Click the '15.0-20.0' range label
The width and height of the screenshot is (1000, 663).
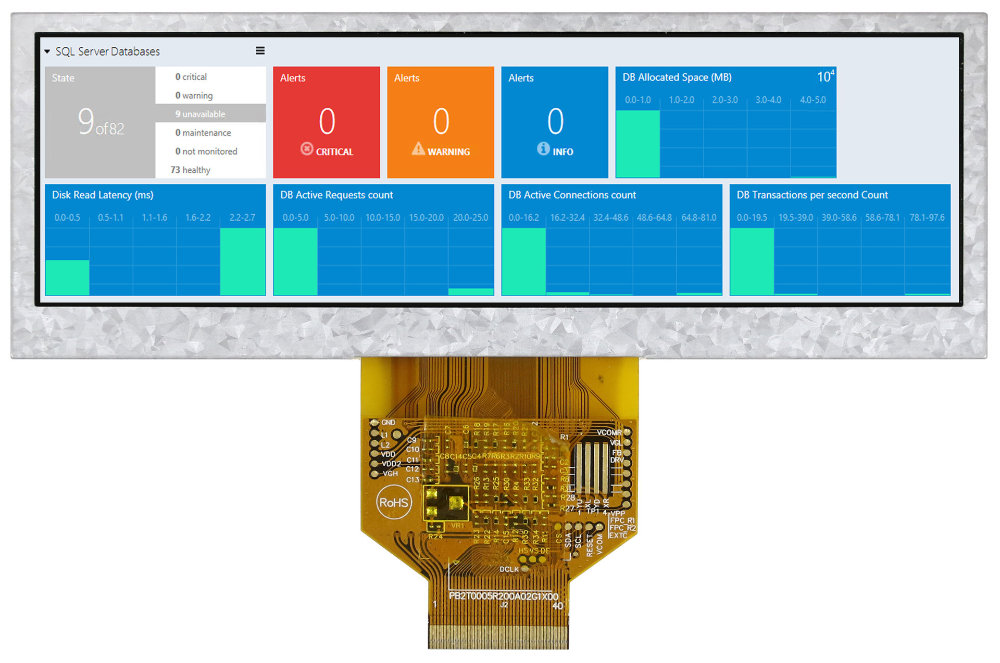(426, 218)
